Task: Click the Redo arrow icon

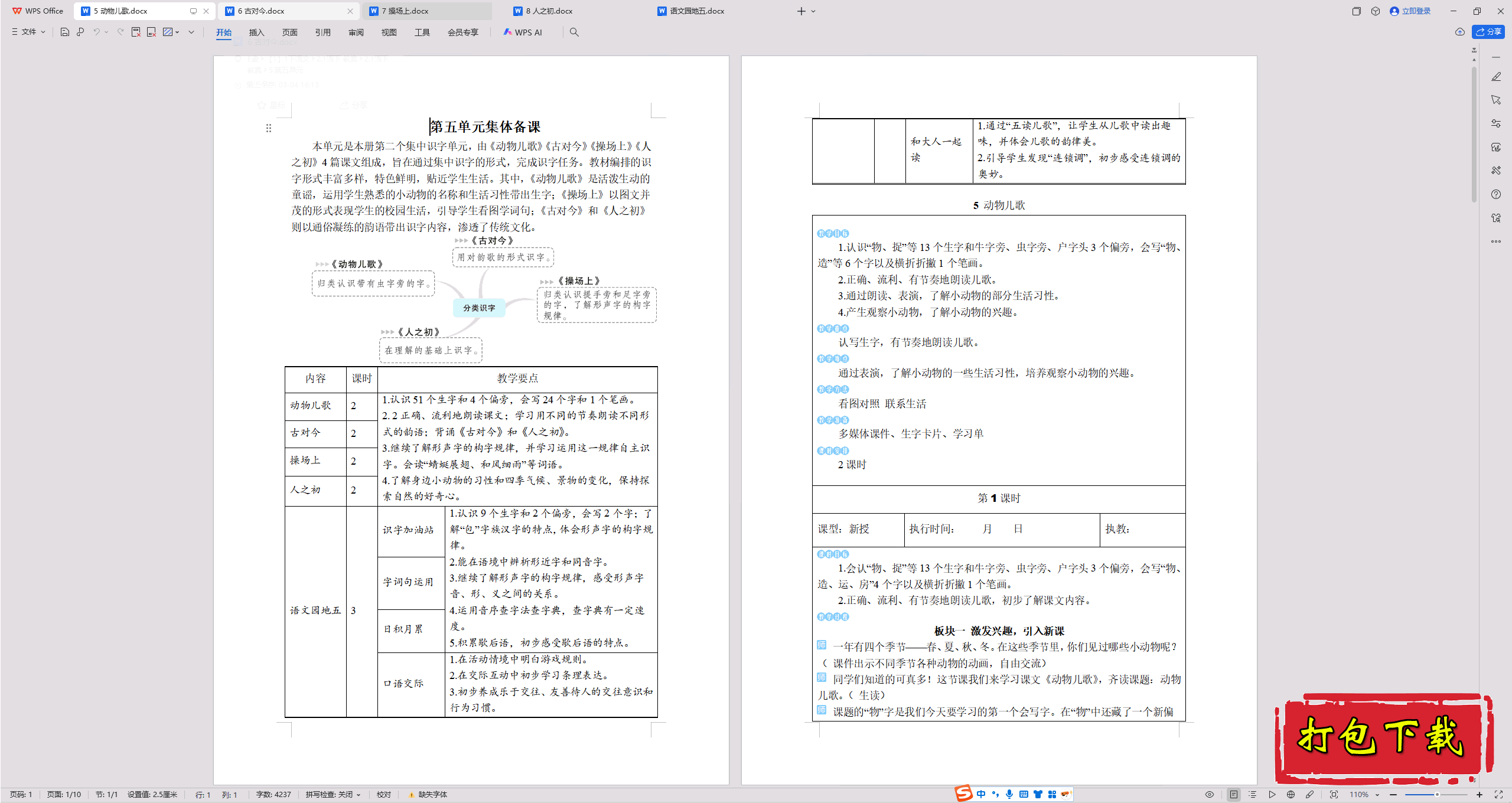Action: click(120, 32)
